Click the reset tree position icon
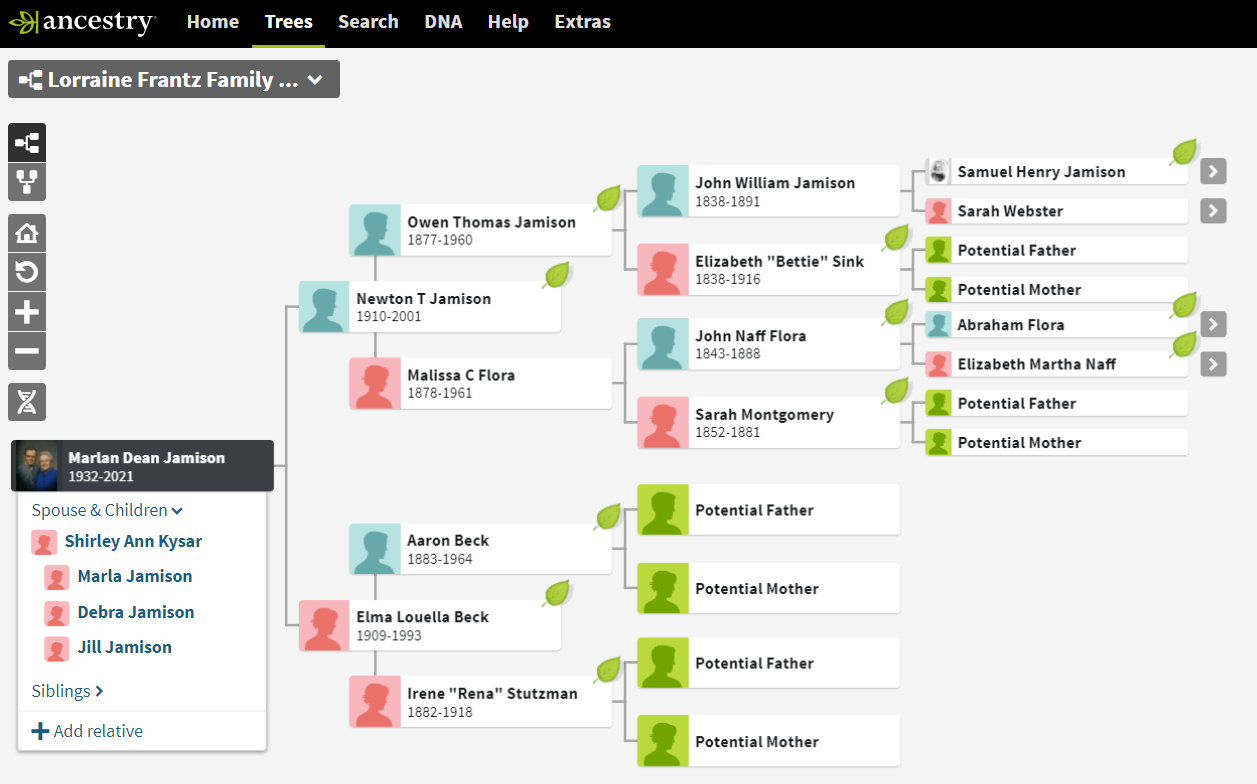 pyautogui.click(x=27, y=272)
